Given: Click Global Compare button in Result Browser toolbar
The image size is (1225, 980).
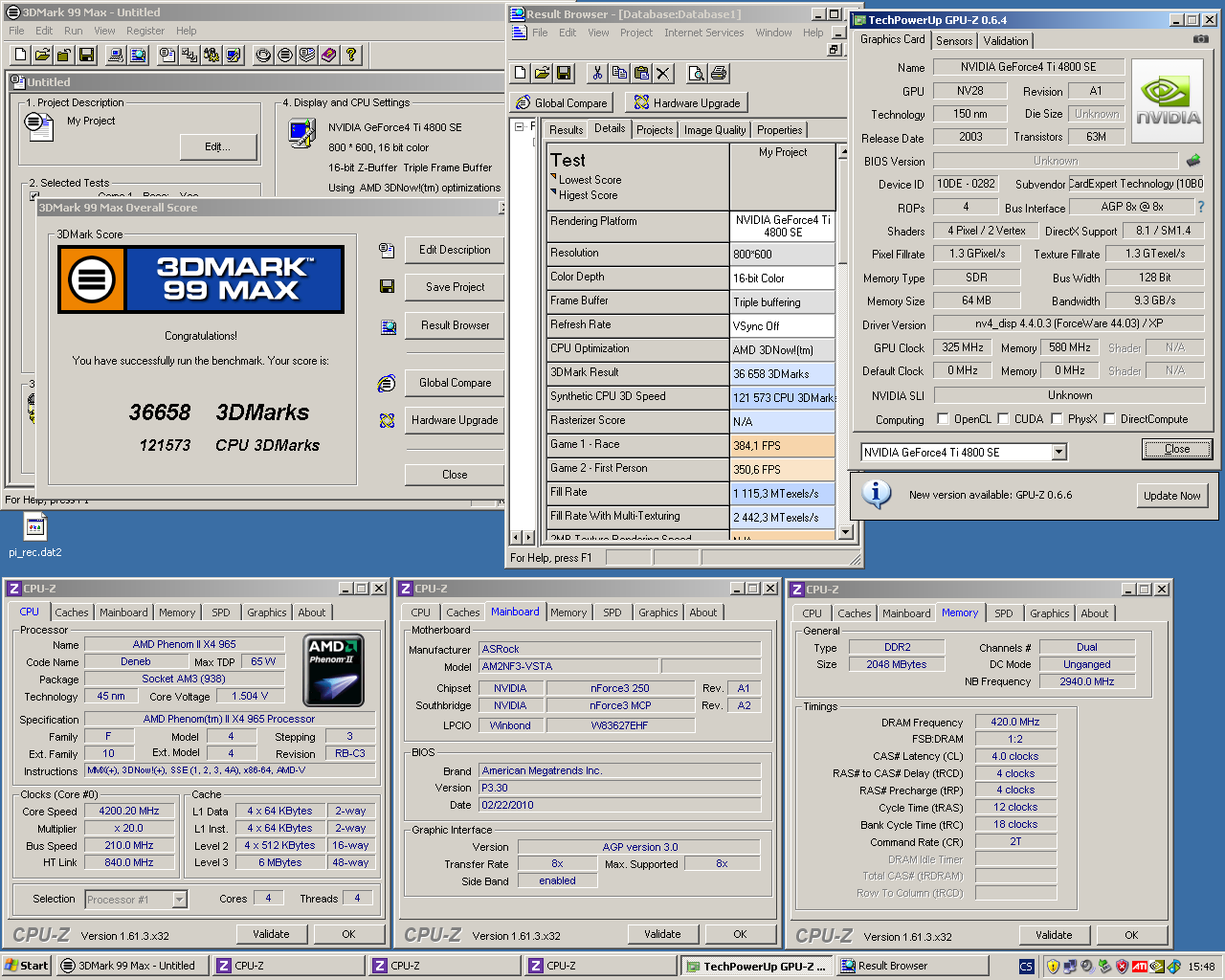Looking at the screenshot, I should [561, 102].
